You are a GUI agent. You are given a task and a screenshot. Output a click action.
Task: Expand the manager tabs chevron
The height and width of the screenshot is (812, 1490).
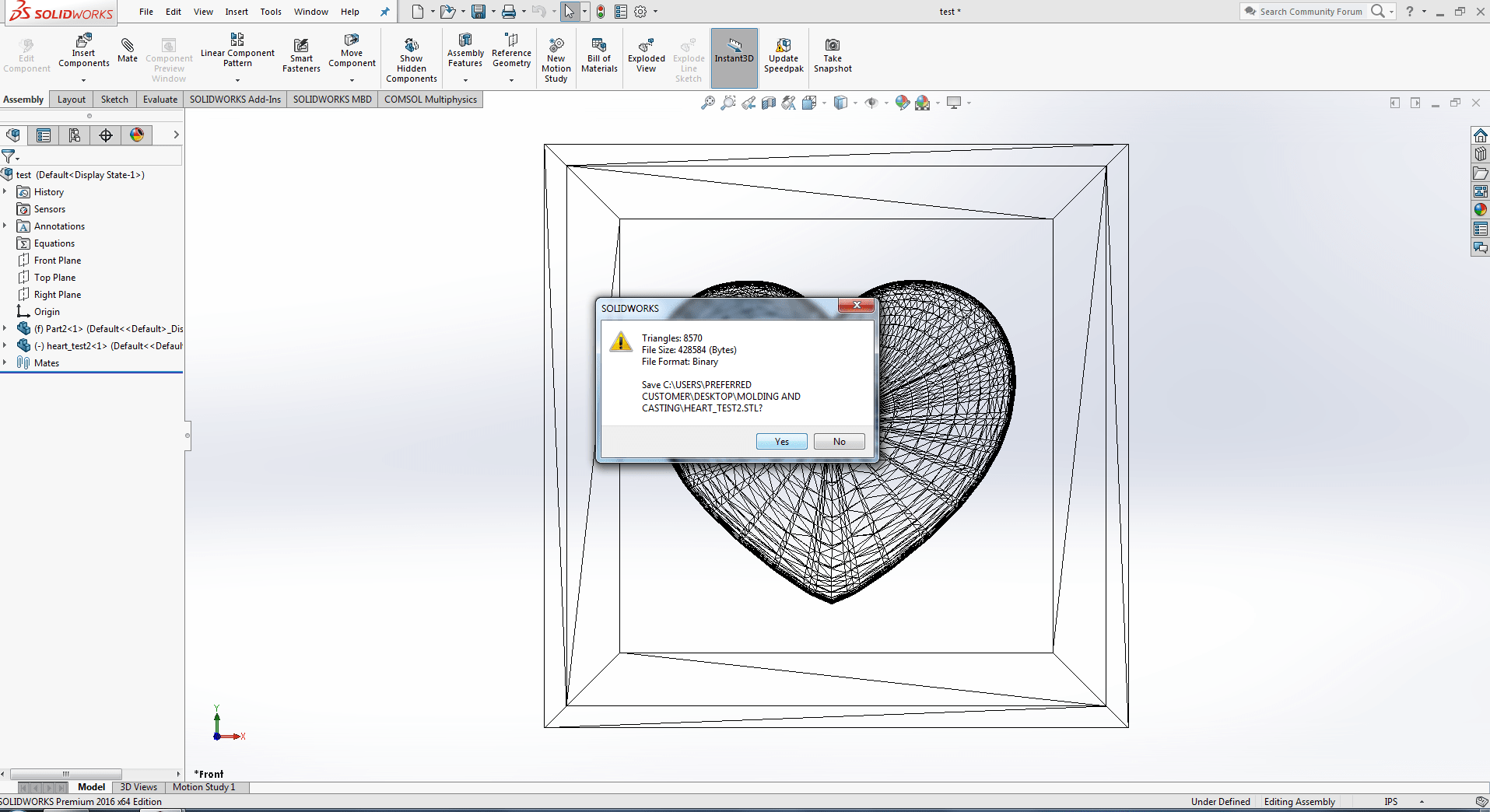[176, 135]
